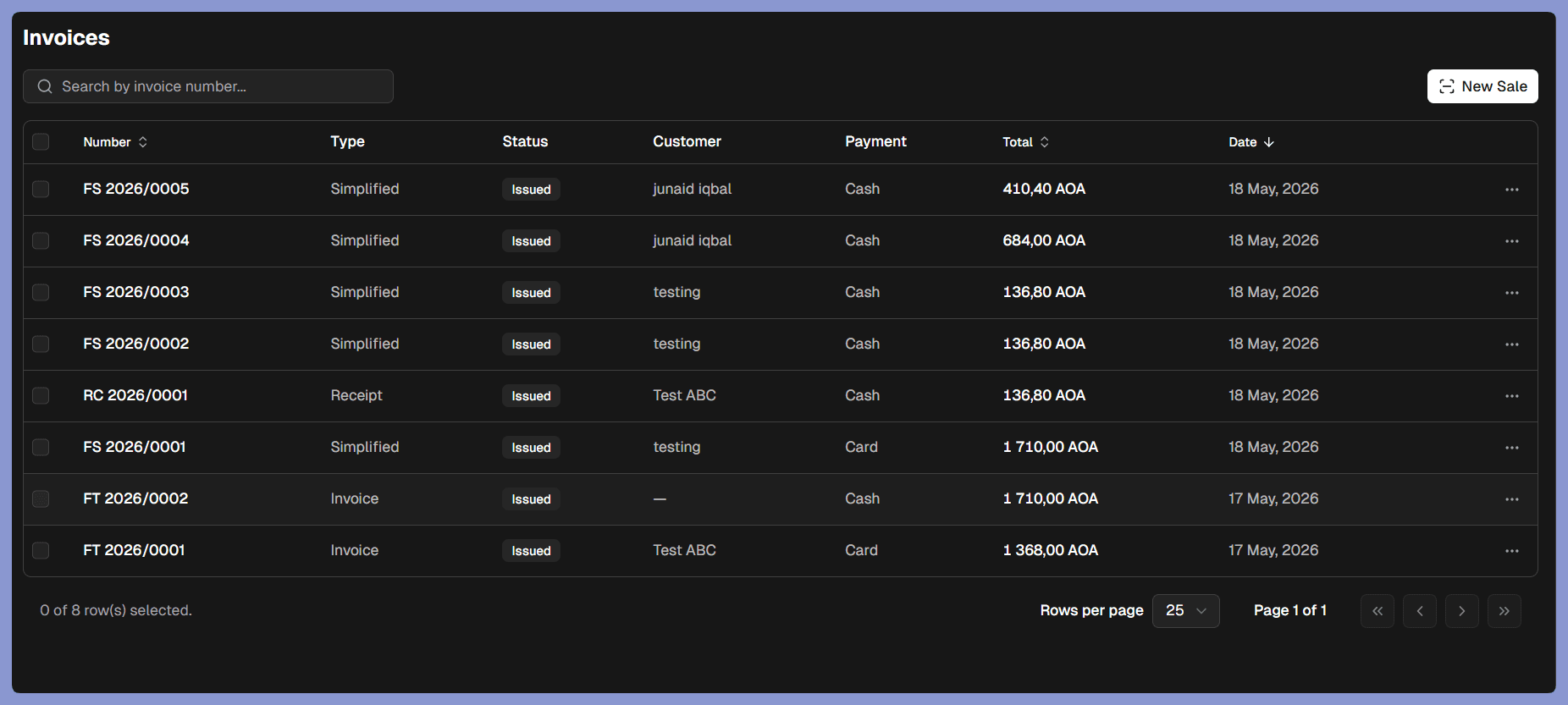This screenshot has width=1568, height=705.
Task: Click the Type column header
Action: [x=347, y=141]
